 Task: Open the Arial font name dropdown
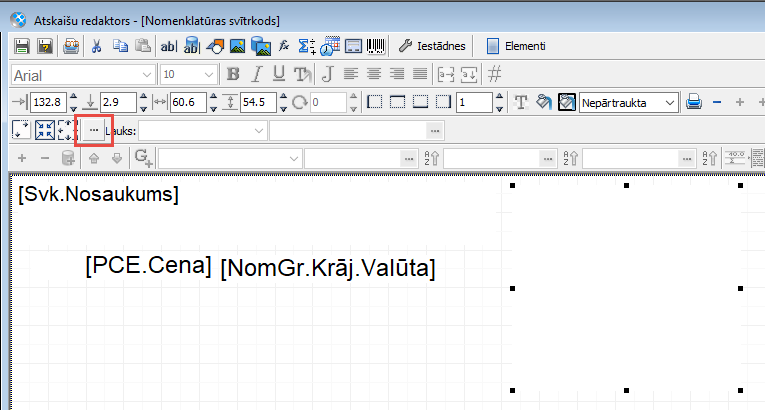point(147,75)
